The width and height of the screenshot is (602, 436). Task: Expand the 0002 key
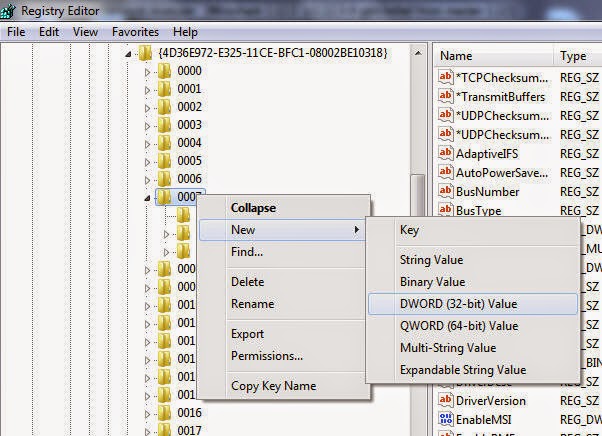147,108
